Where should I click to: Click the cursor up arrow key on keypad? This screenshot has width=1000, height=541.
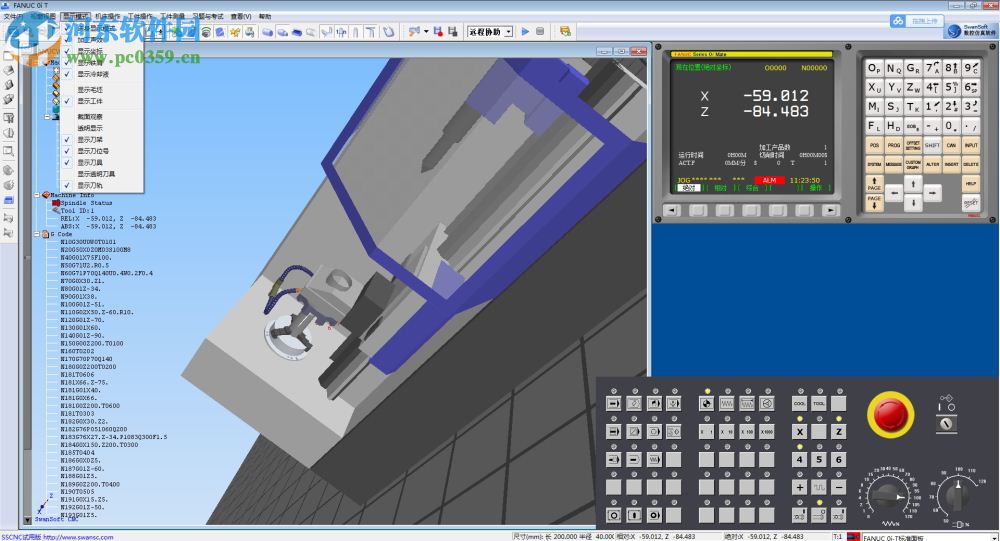[913, 184]
